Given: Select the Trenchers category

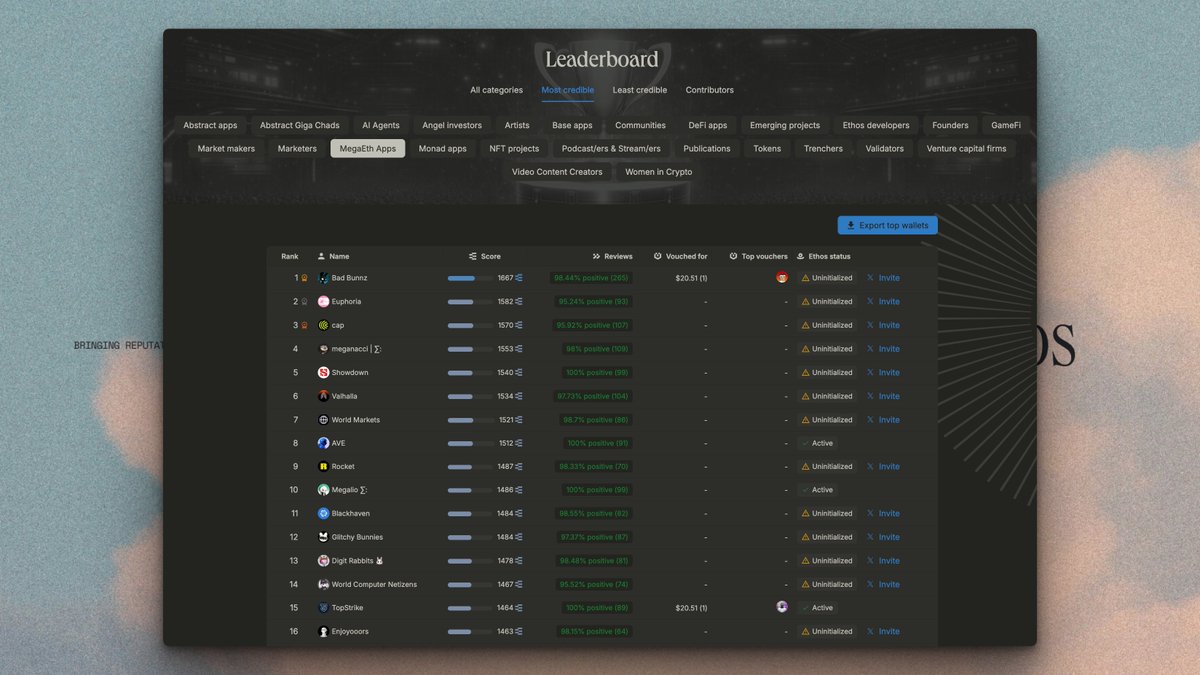Looking at the screenshot, I should (x=823, y=148).
